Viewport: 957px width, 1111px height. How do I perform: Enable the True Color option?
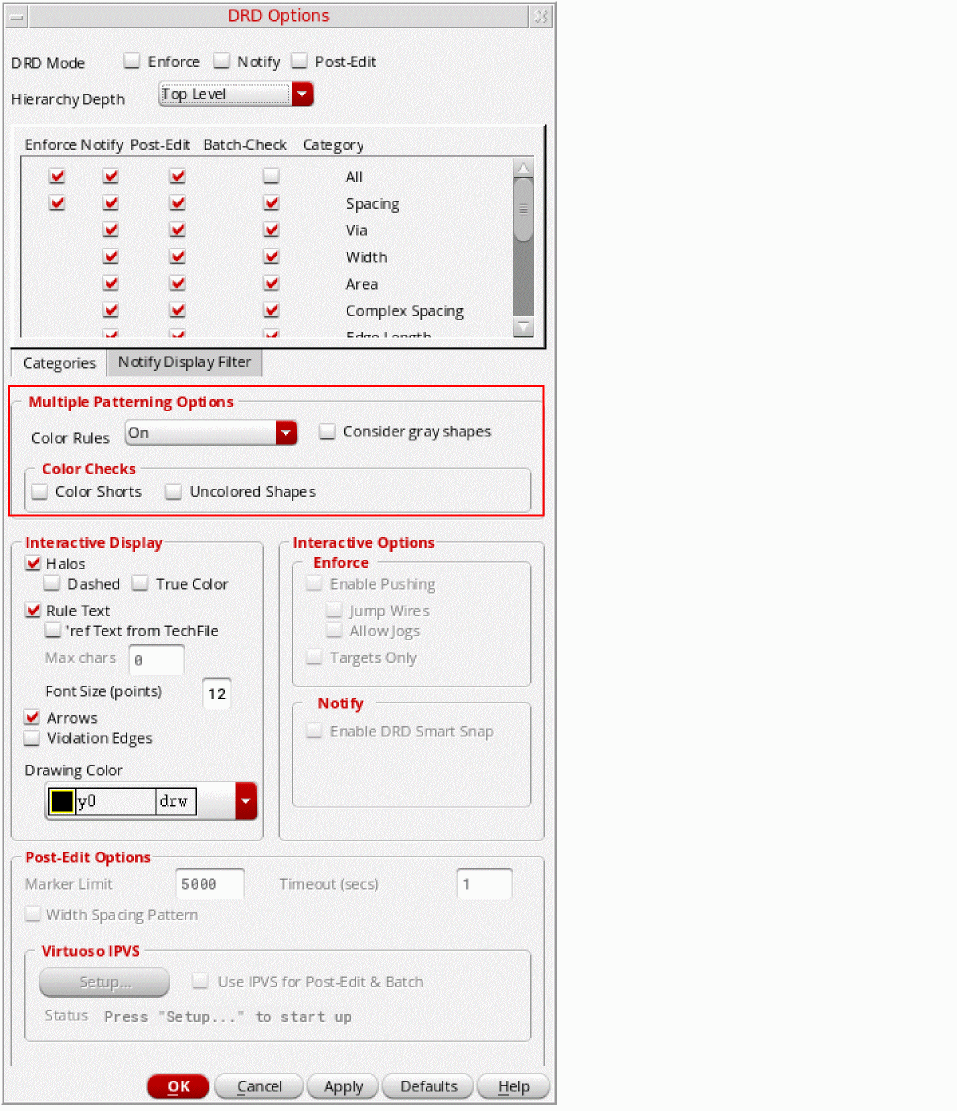(140, 584)
